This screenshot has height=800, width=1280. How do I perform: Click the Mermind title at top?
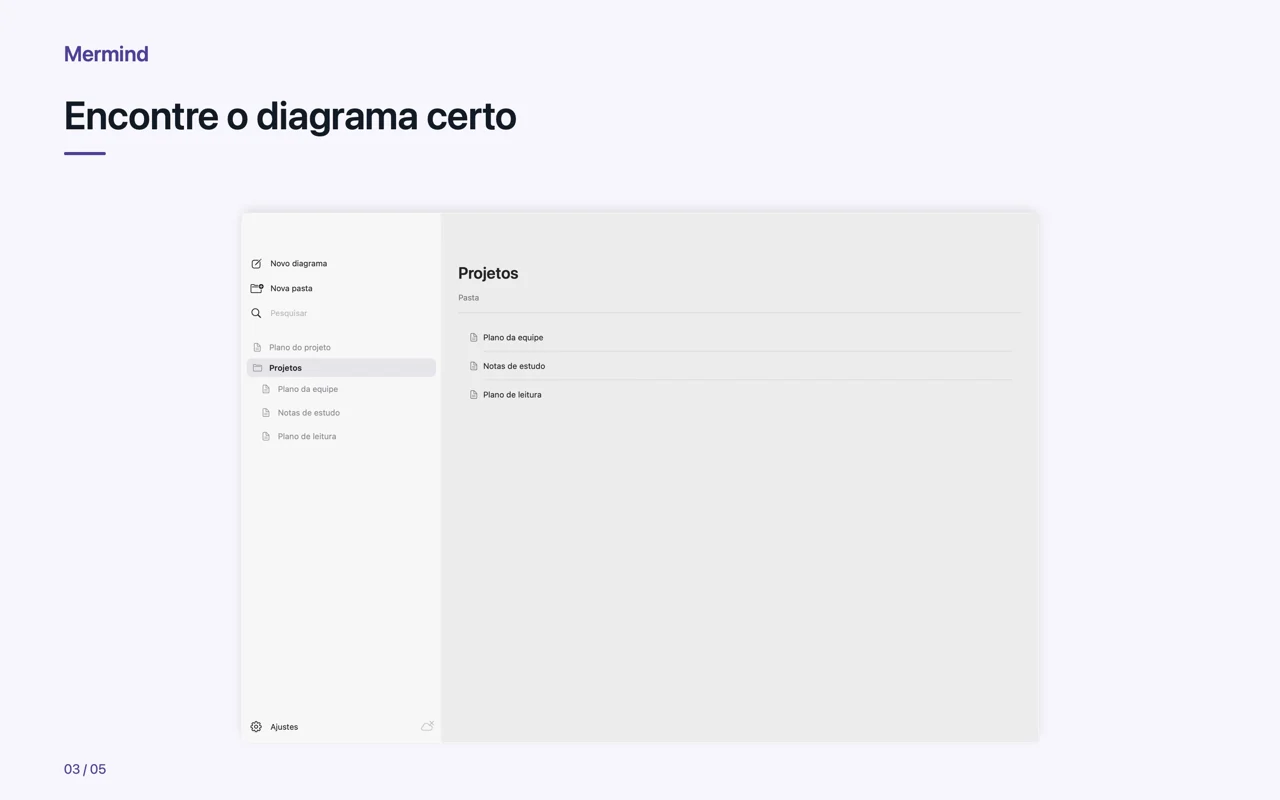click(106, 54)
